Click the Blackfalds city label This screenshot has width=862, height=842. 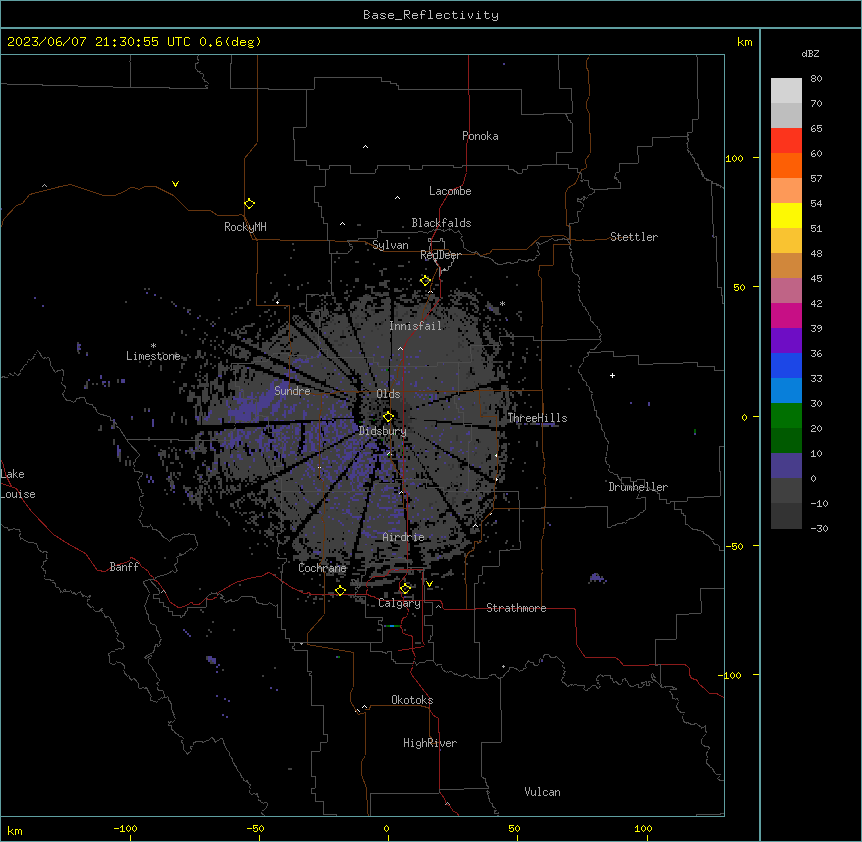click(441, 223)
